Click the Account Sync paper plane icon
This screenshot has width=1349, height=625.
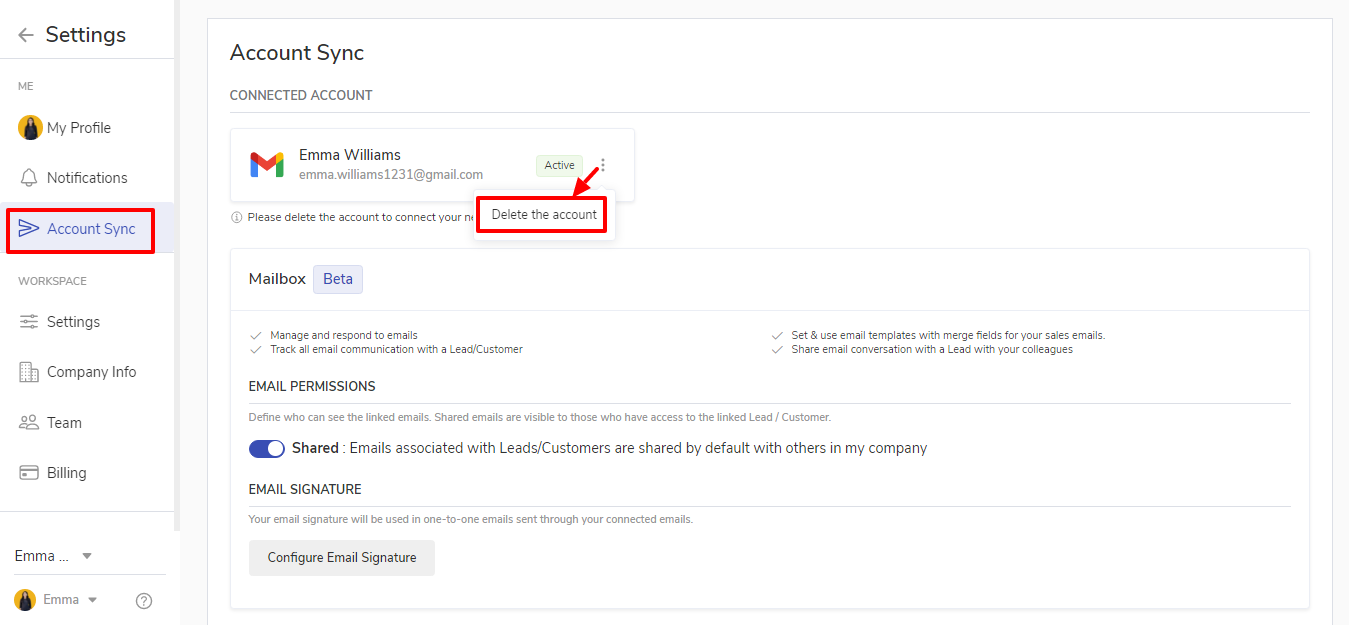tap(29, 229)
